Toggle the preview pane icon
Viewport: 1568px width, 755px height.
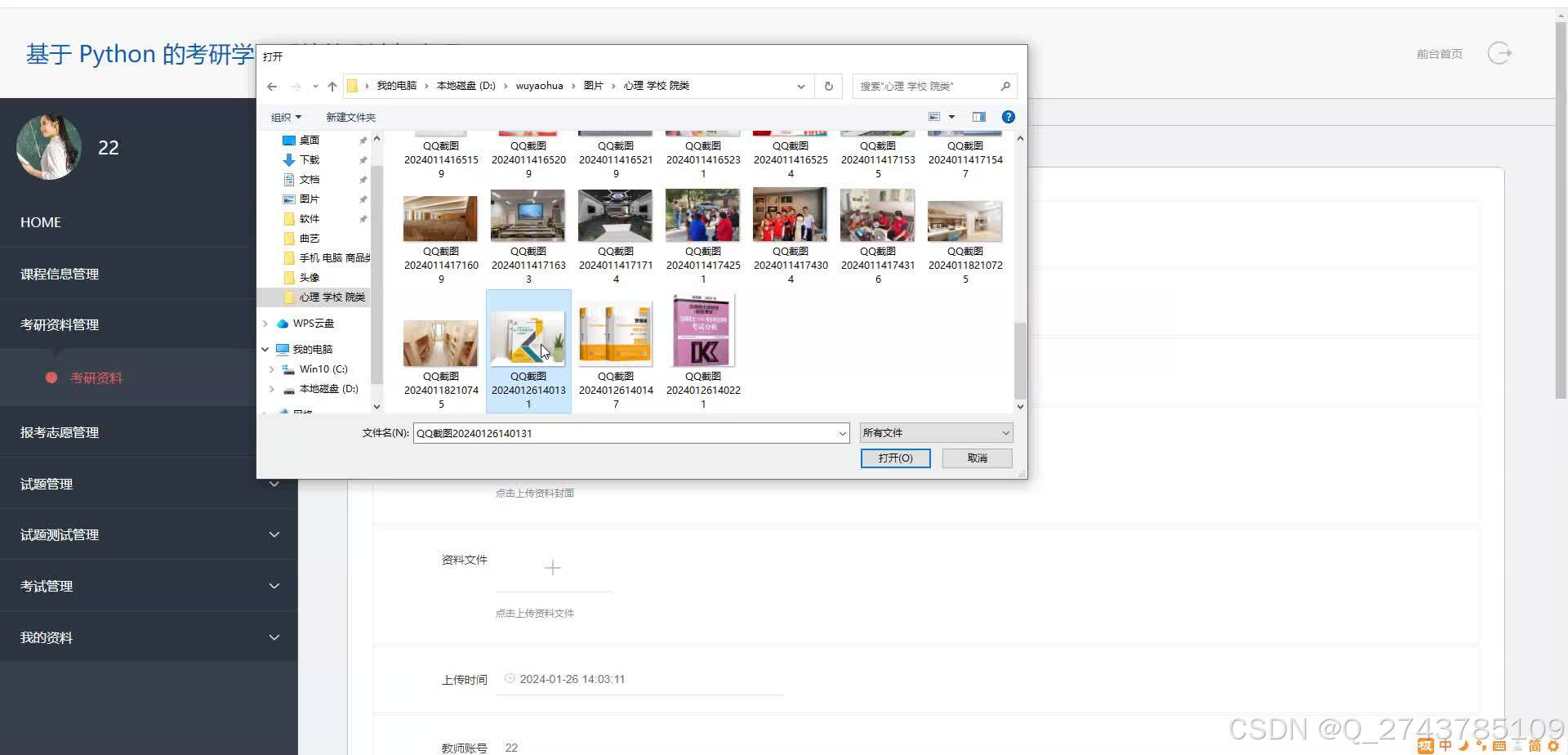tap(978, 117)
